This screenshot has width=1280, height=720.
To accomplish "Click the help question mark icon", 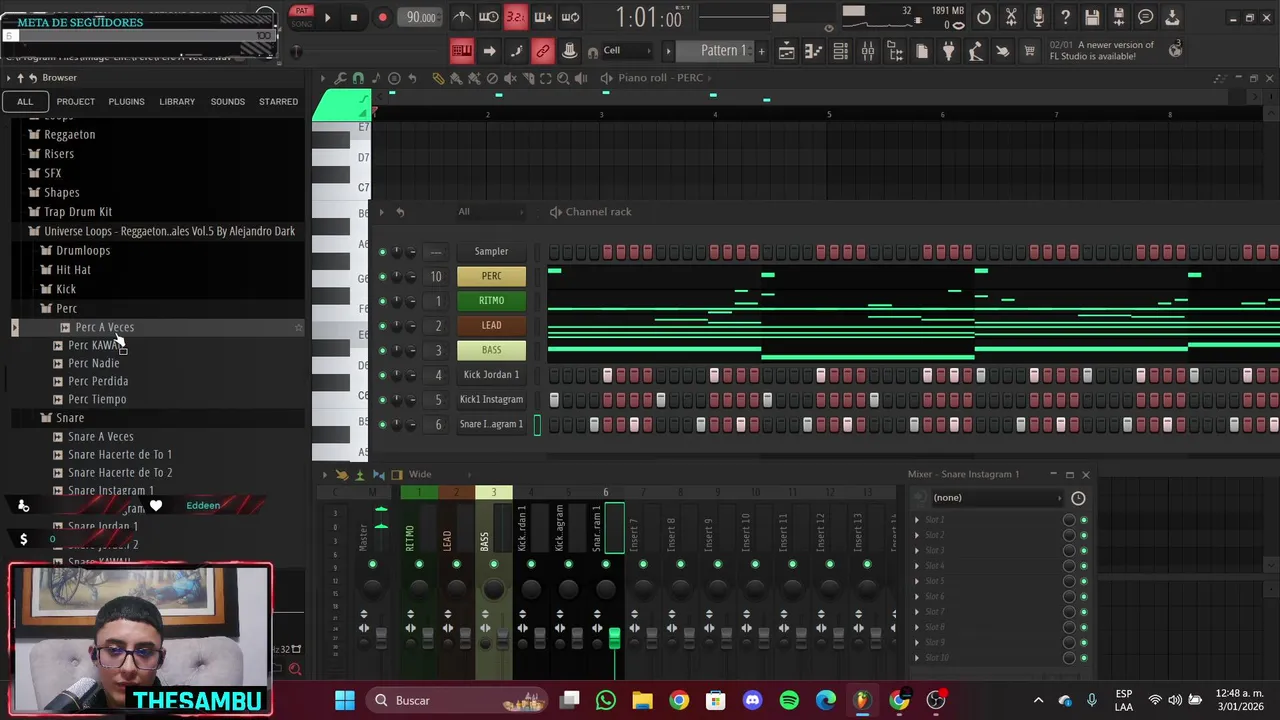I will [1065, 17].
